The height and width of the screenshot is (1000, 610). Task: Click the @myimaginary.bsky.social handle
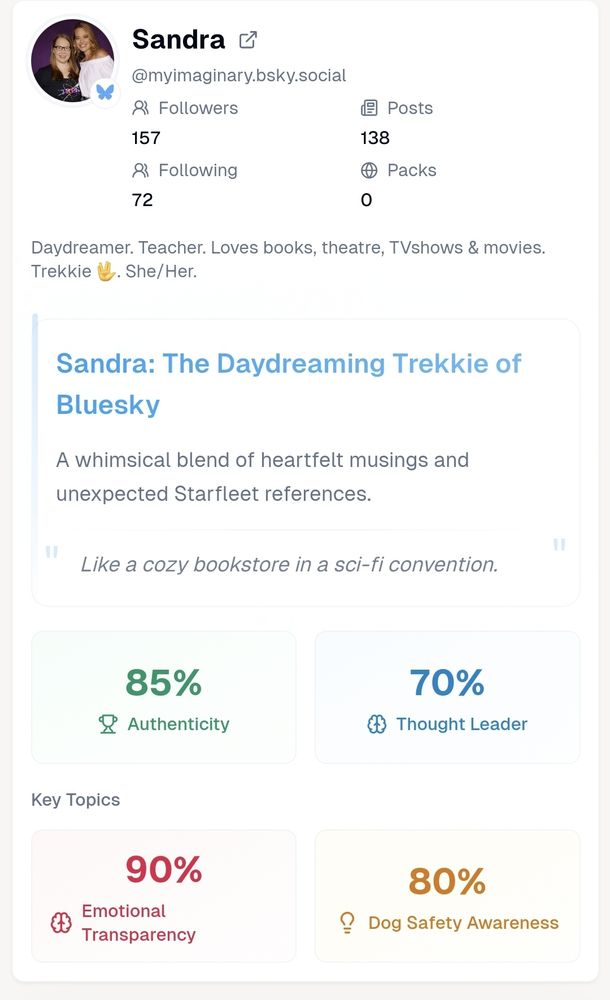tap(239, 75)
